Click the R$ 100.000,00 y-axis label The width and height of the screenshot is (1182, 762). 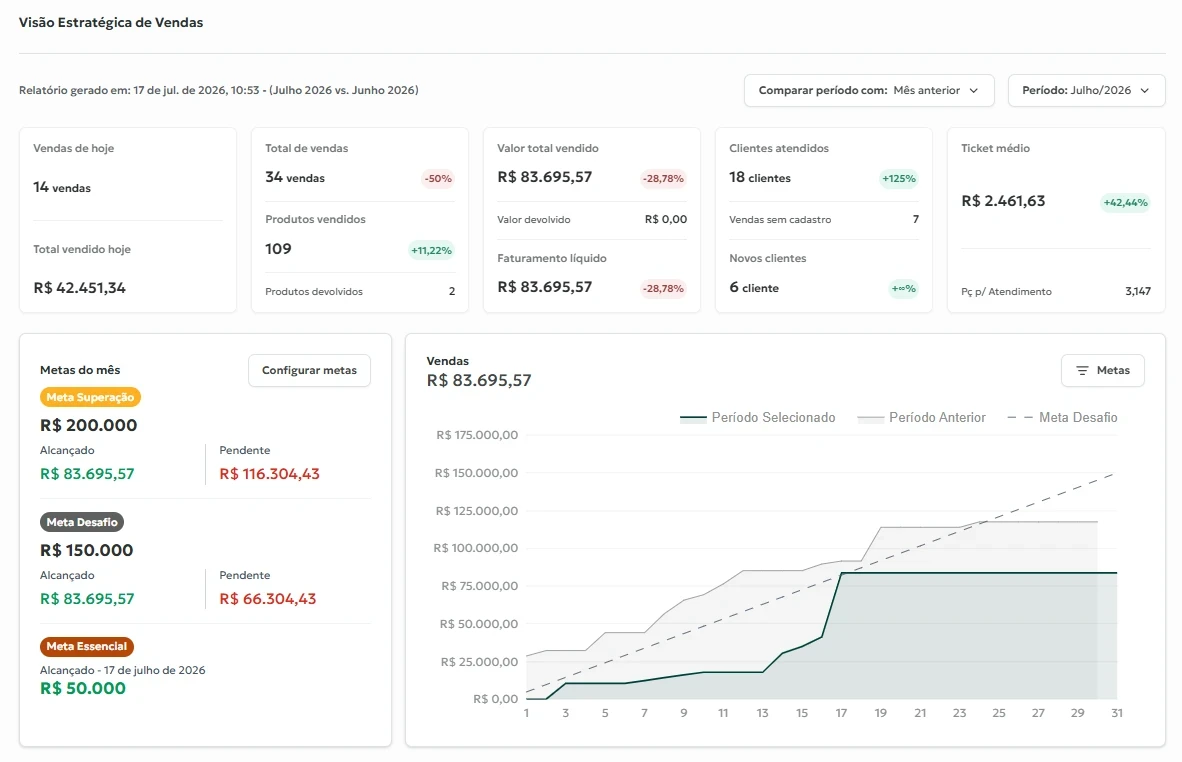(x=476, y=548)
